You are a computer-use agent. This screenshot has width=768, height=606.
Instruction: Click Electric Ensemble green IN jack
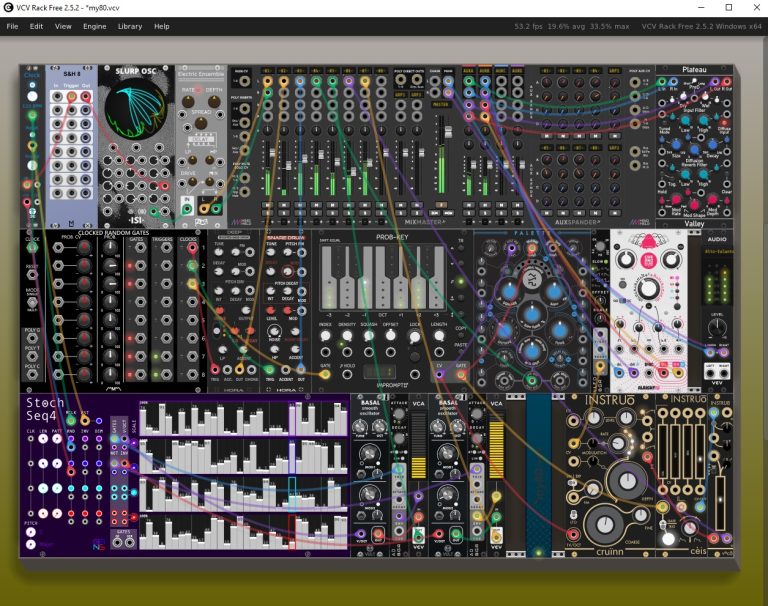[187, 209]
